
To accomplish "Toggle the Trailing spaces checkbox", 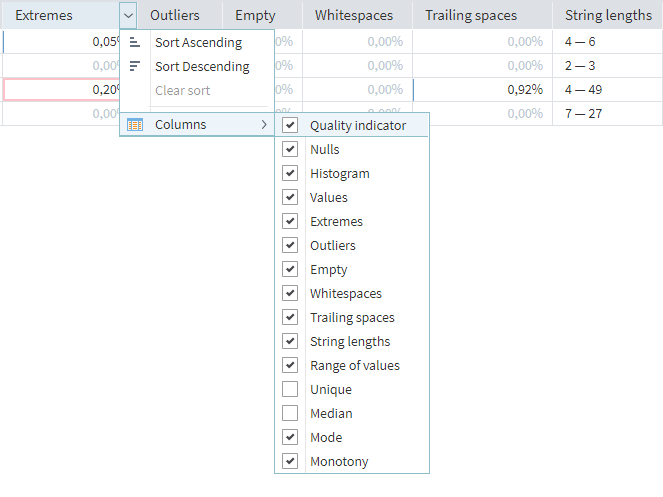I will (x=290, y=317).
